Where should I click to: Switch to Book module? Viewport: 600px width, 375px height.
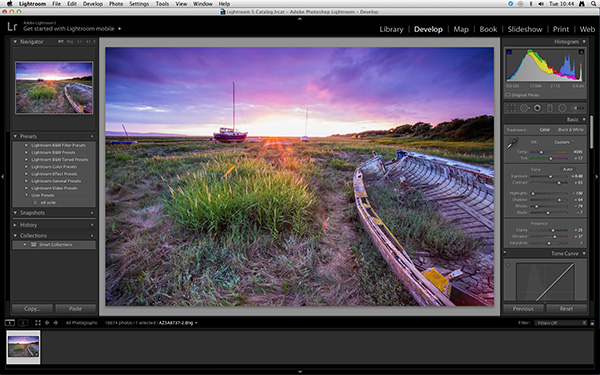point(488,29)
